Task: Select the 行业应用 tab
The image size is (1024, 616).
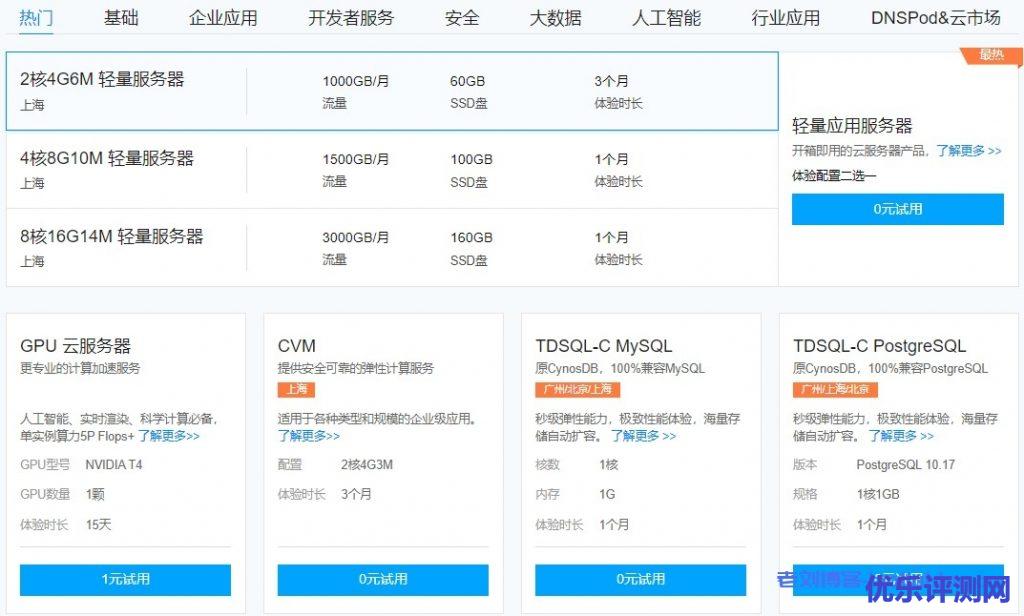Action: coord(785,18)
